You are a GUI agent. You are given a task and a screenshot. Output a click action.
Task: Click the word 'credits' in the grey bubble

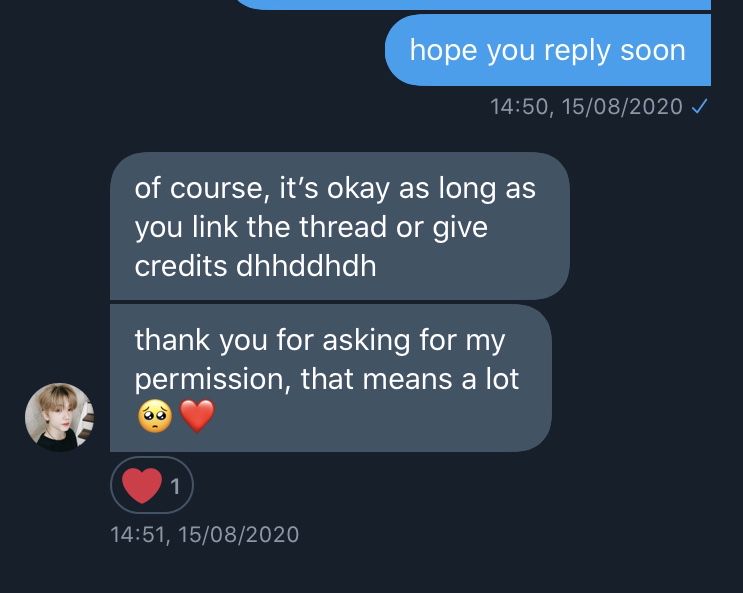tap(181, 266)
